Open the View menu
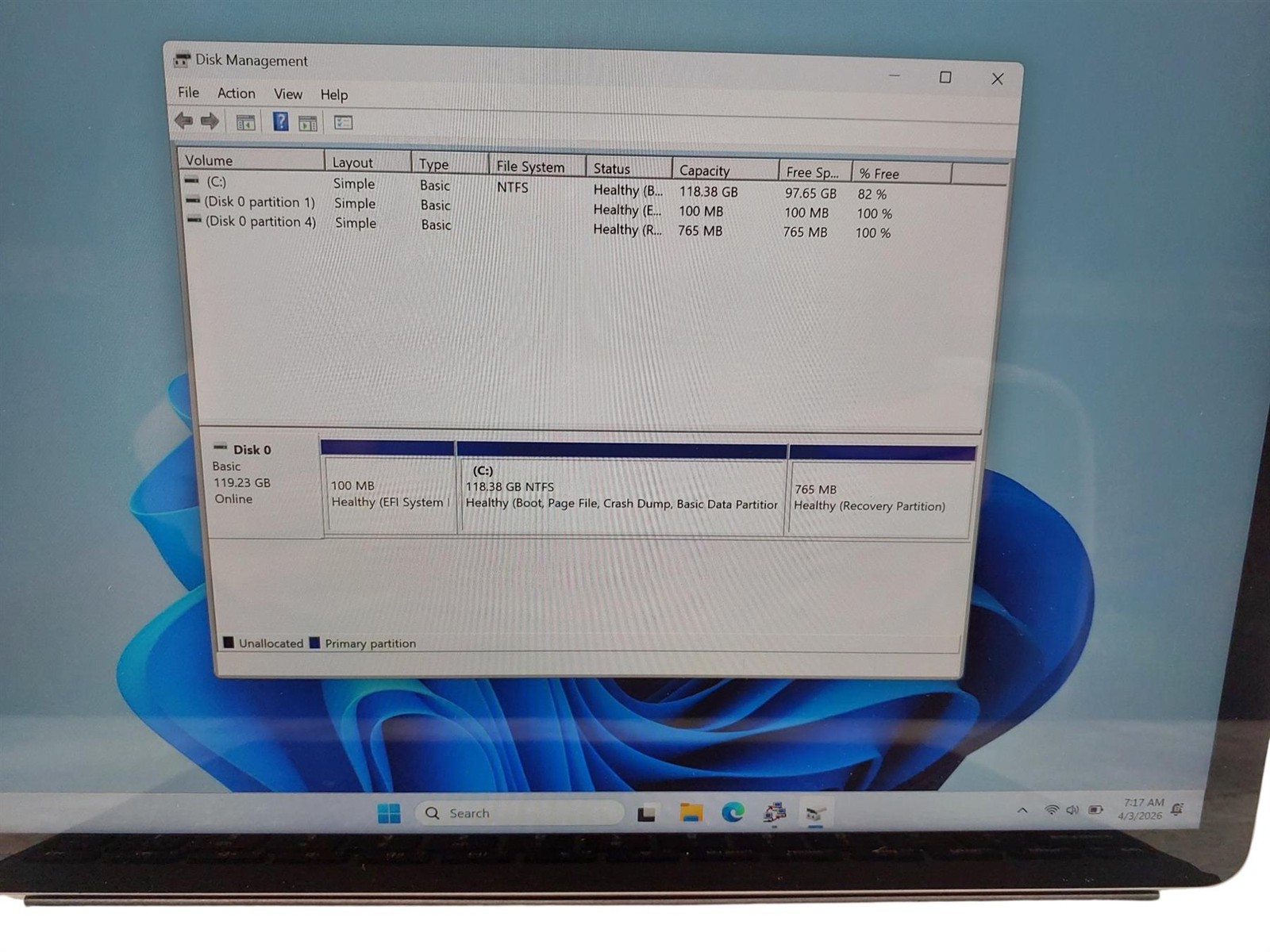 [x=288, y=94]
